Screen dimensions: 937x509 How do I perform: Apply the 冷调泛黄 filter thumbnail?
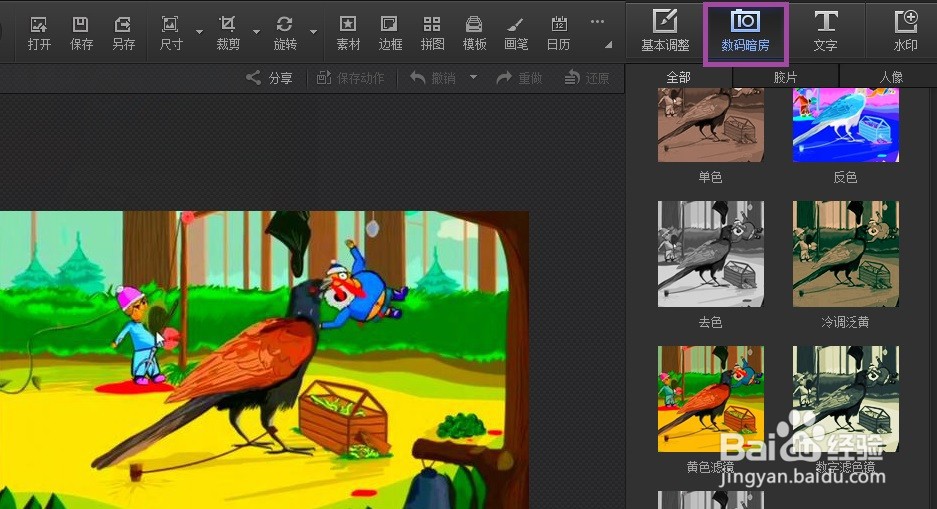coord(846,254)
